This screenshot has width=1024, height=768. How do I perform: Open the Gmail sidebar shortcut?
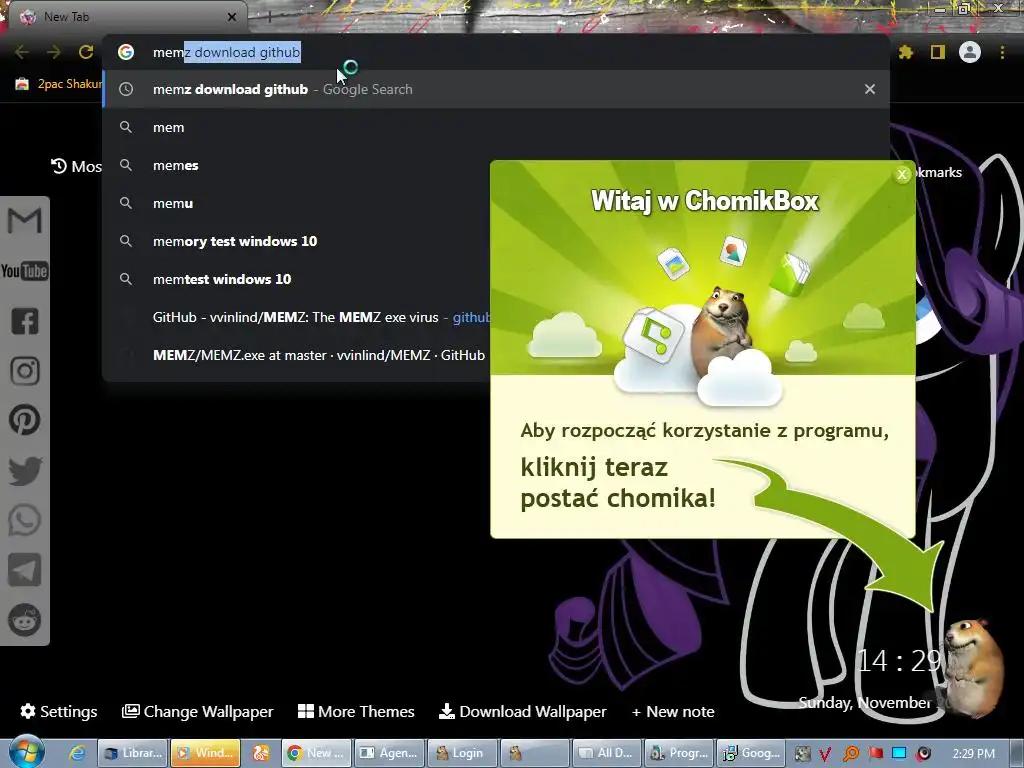coord(25,221)
